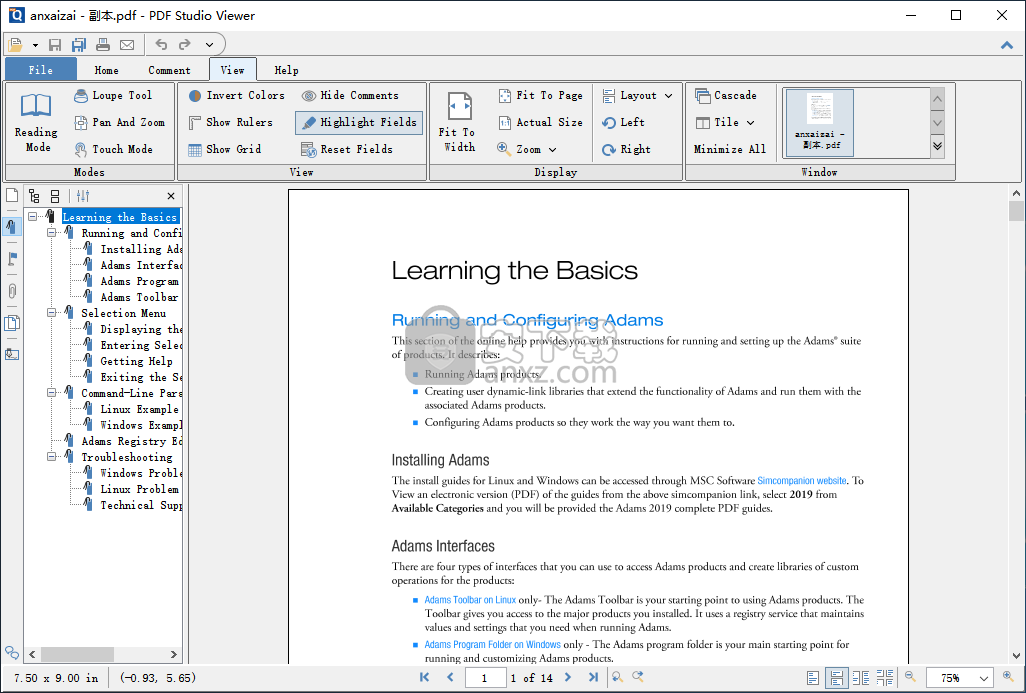Click Minimize All windows
This screenshot has width=1026, height=693.
coord(730,149)
